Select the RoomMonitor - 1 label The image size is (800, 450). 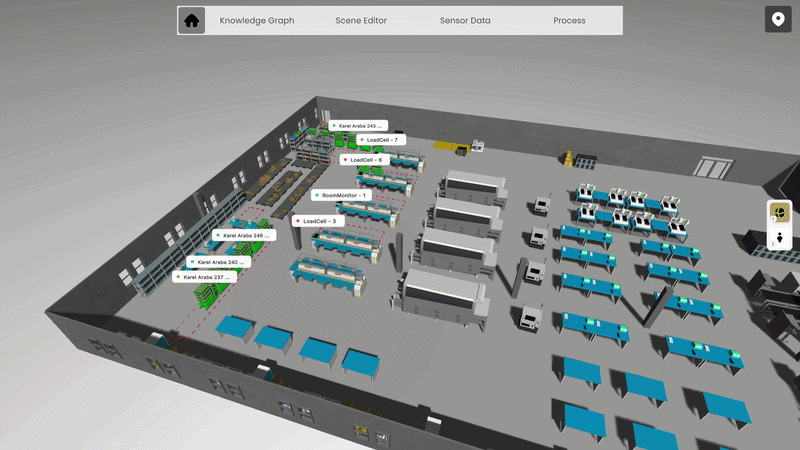pos(341,195)
